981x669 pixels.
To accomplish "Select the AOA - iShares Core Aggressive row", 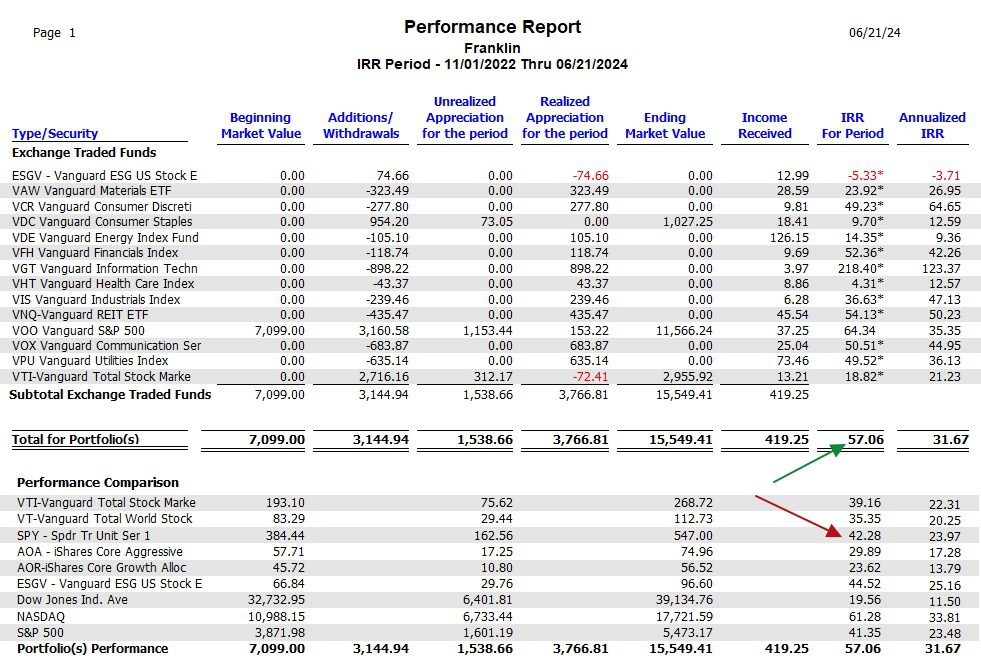I will (490, 552).
